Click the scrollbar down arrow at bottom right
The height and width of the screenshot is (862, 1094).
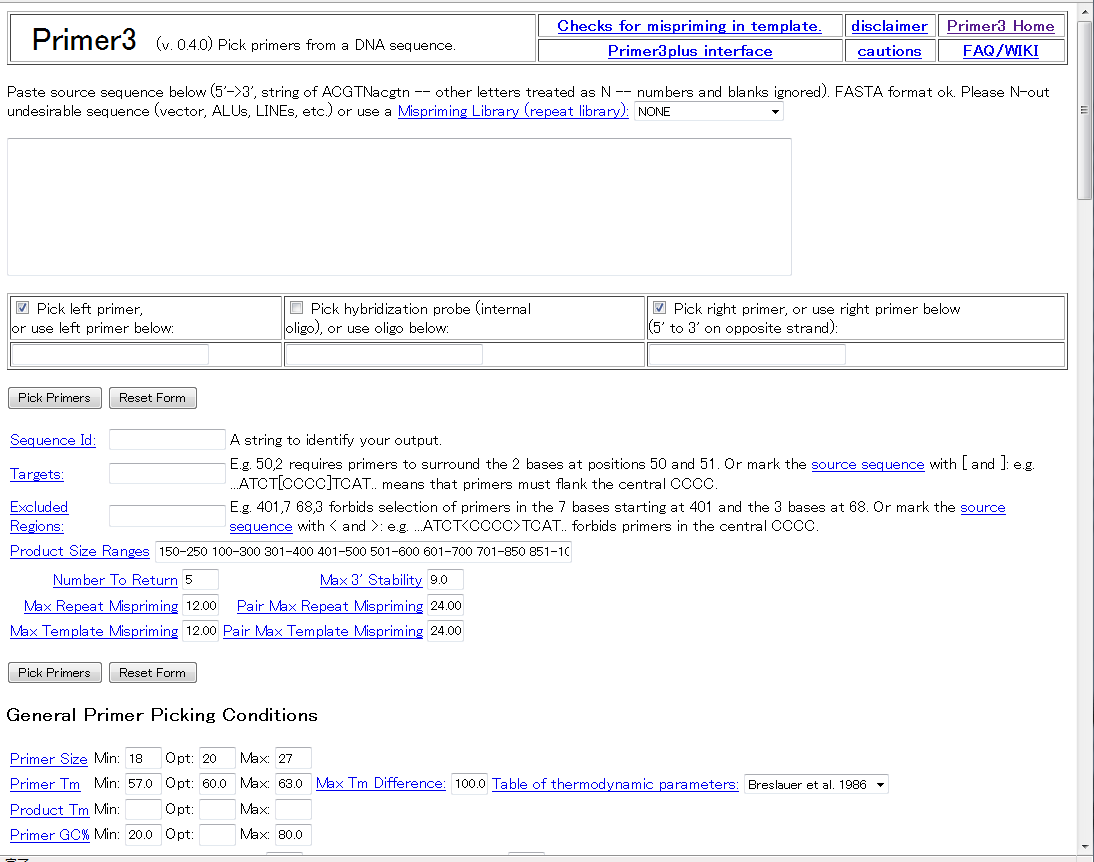coord(1084,847)
